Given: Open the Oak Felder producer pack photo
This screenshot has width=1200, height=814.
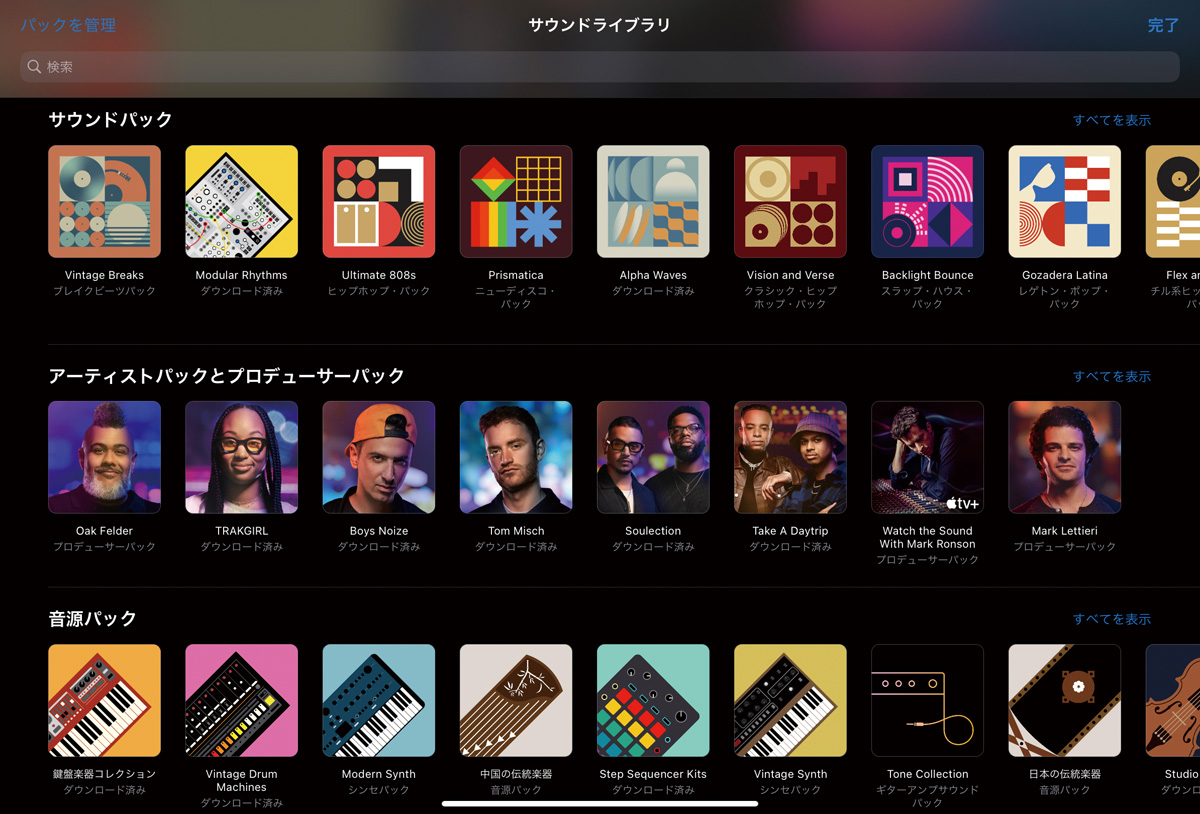Looking at the screenshot, I should click(104, 457).
